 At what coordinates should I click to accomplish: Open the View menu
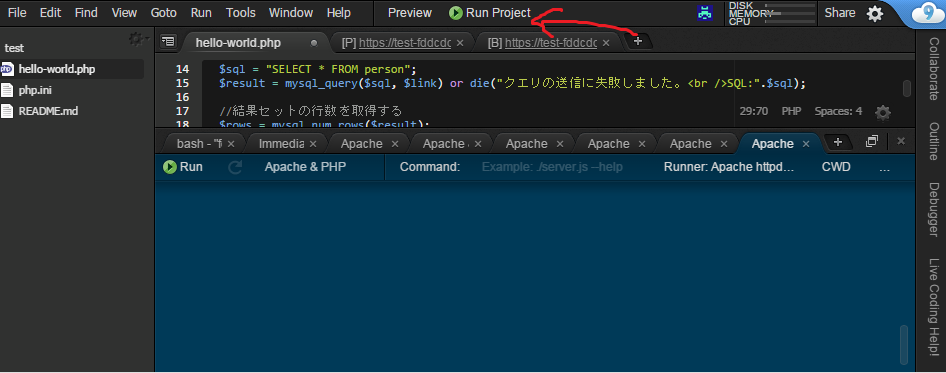coord(124,13)
